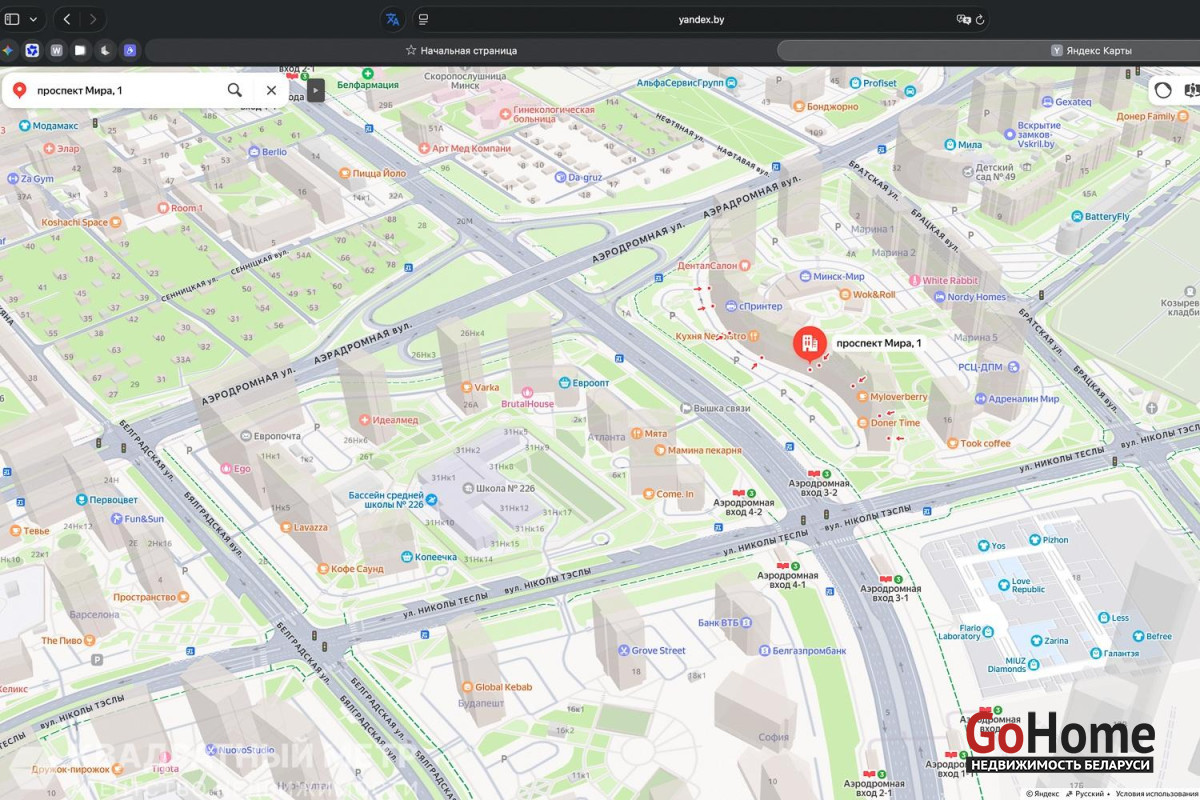Click the Global Kebab food marker
This screenshot has width=1200, height=800.
[x=466, y=687]
